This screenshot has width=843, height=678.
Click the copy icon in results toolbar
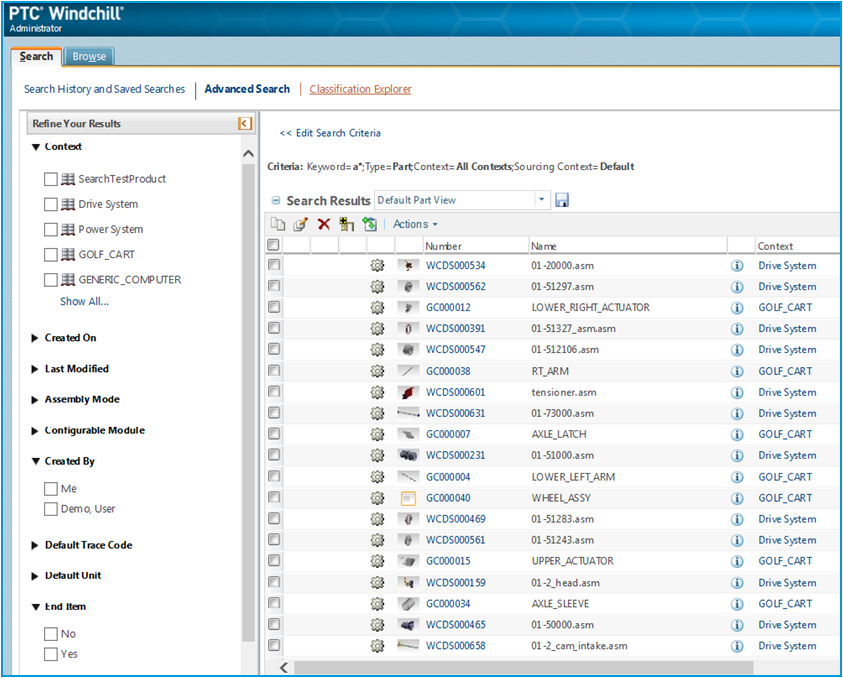click(278, 224)
